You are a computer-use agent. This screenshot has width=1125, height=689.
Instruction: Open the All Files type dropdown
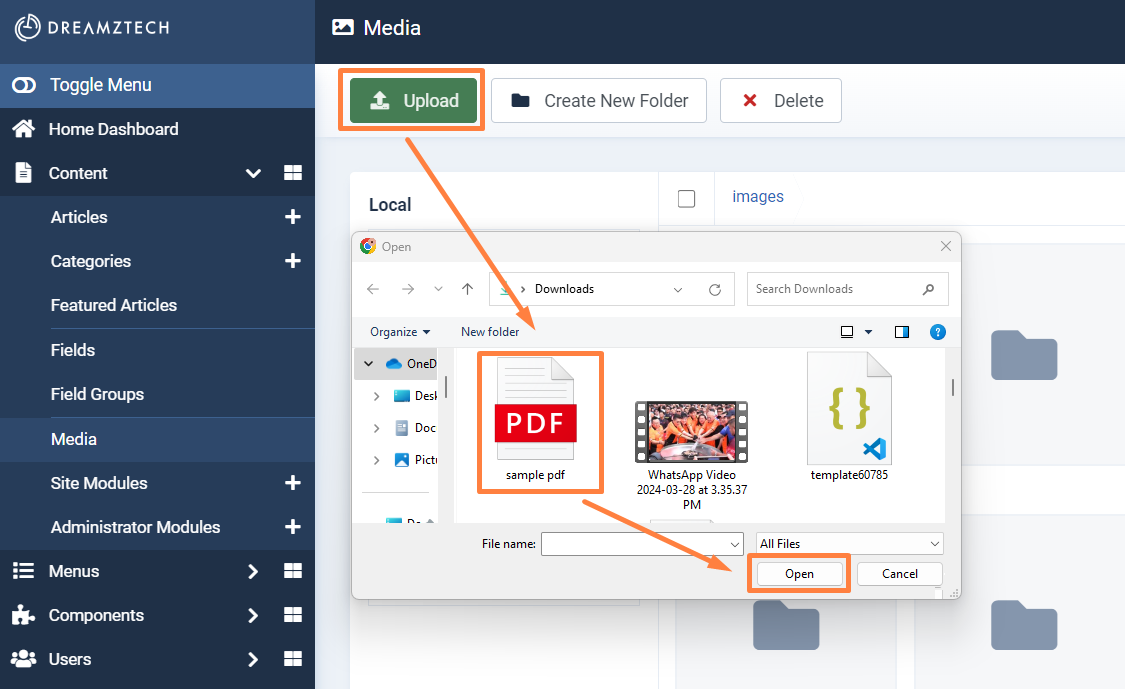pyautogui.click(x=849, y=544)
